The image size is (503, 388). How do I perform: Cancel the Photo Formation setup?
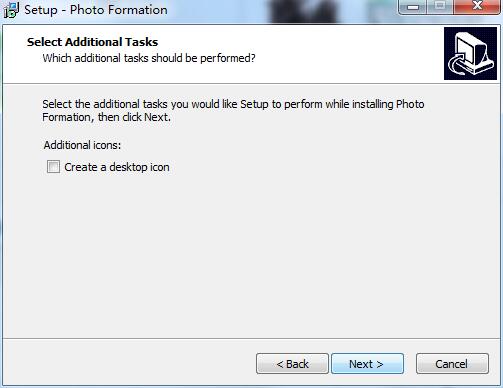pyautogui.click(x=452, y=364)
